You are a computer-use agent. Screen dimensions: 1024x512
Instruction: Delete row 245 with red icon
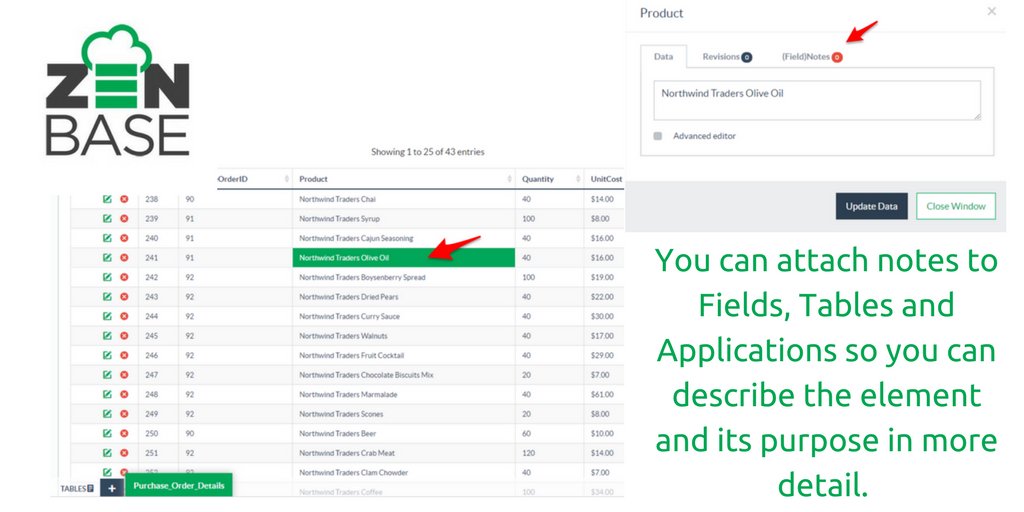click(124, 336)
